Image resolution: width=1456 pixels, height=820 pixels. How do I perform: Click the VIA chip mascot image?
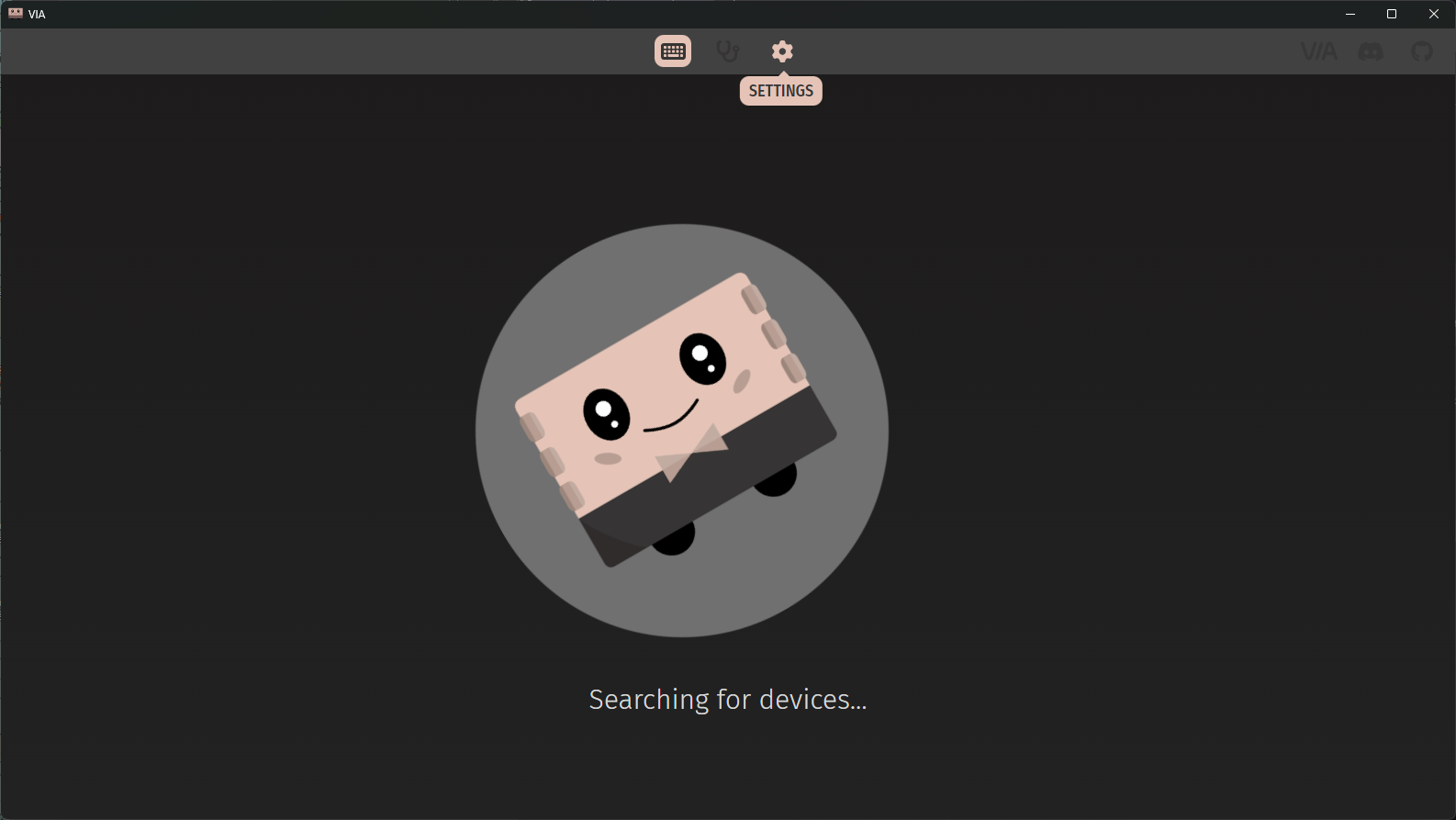[x=682, y=431]
